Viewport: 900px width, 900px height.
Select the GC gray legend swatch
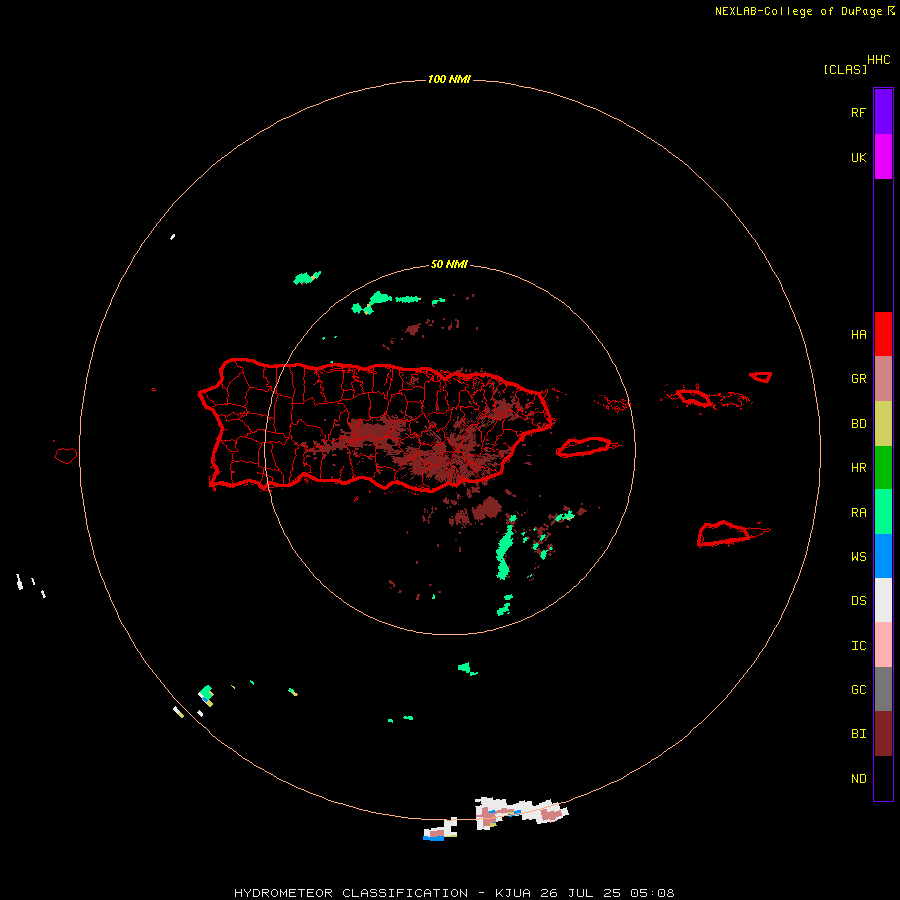point(883,689)
